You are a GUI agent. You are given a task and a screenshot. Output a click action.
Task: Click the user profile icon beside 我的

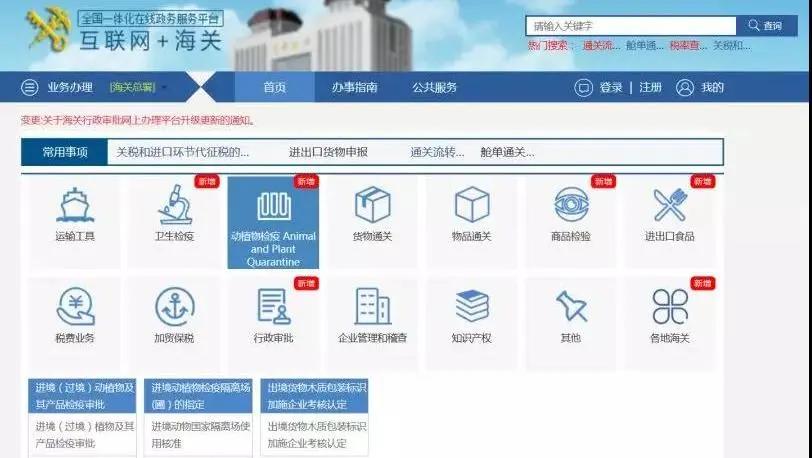click(685, 88)
